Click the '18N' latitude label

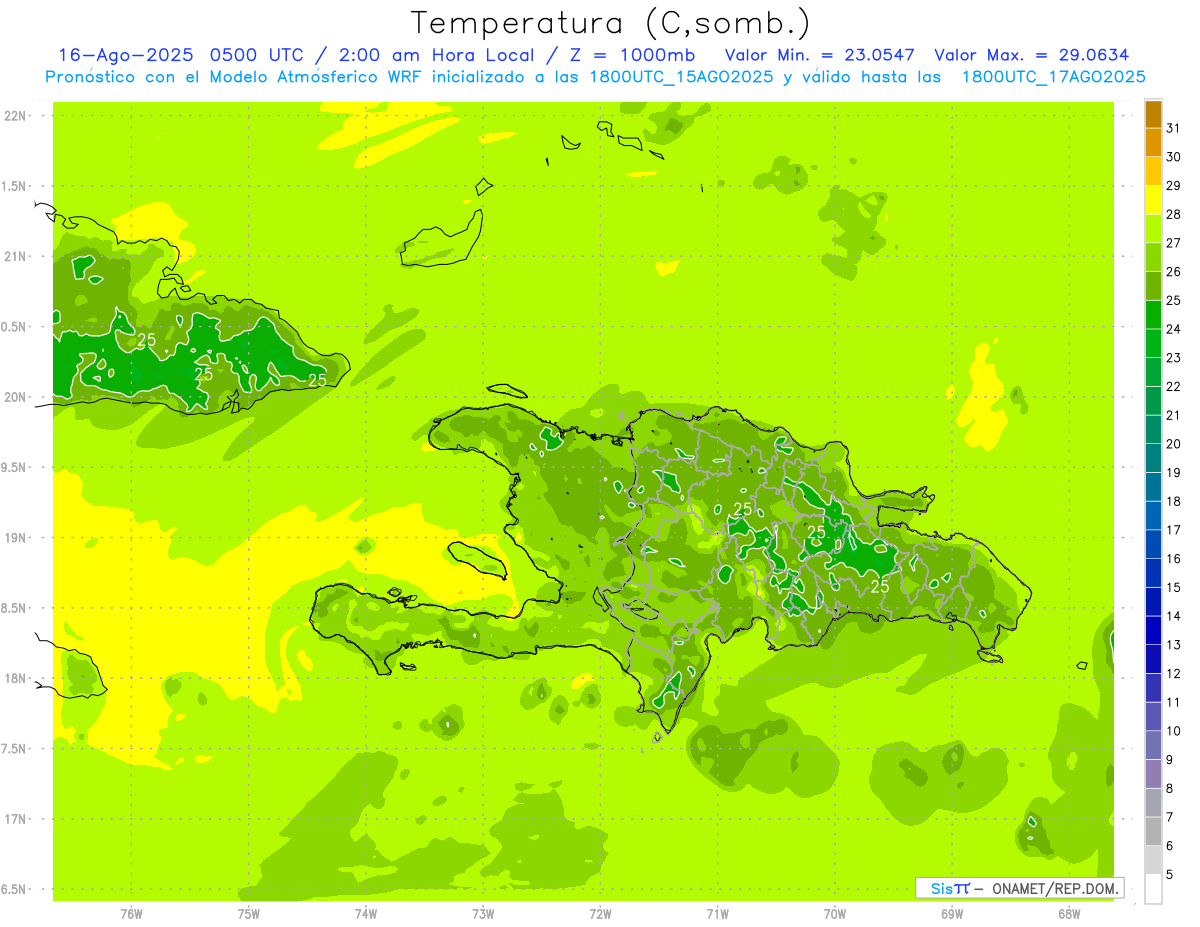coord(15,679)
